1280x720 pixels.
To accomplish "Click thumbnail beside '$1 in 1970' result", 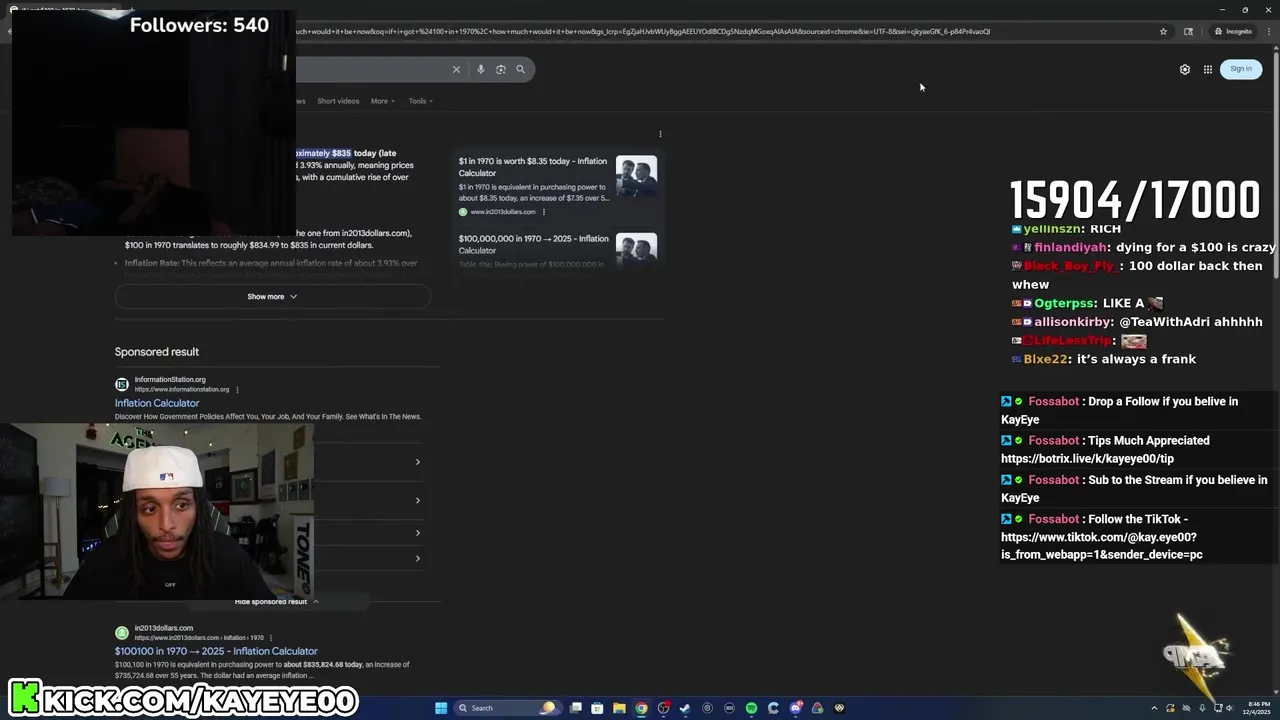I will tap(636, 175).
